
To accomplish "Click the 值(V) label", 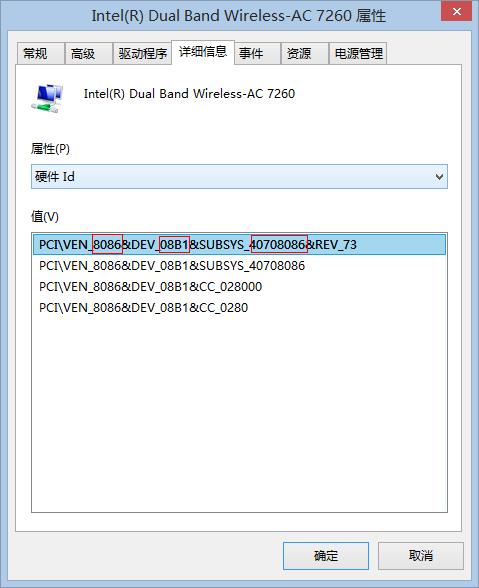I will [x=45, y=216].
